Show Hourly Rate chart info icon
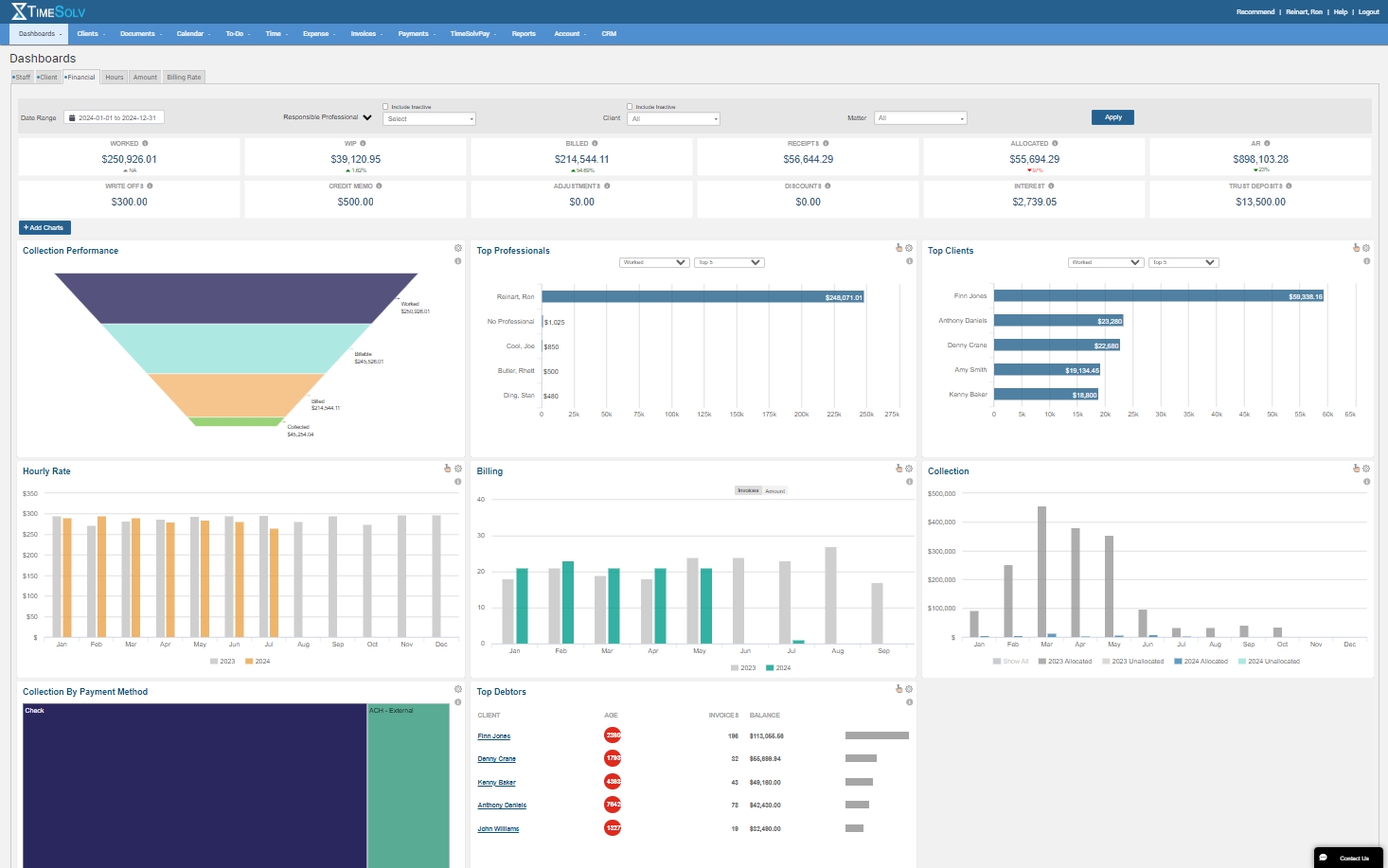This screenshot has width=1388, height=868. point(458,482)
